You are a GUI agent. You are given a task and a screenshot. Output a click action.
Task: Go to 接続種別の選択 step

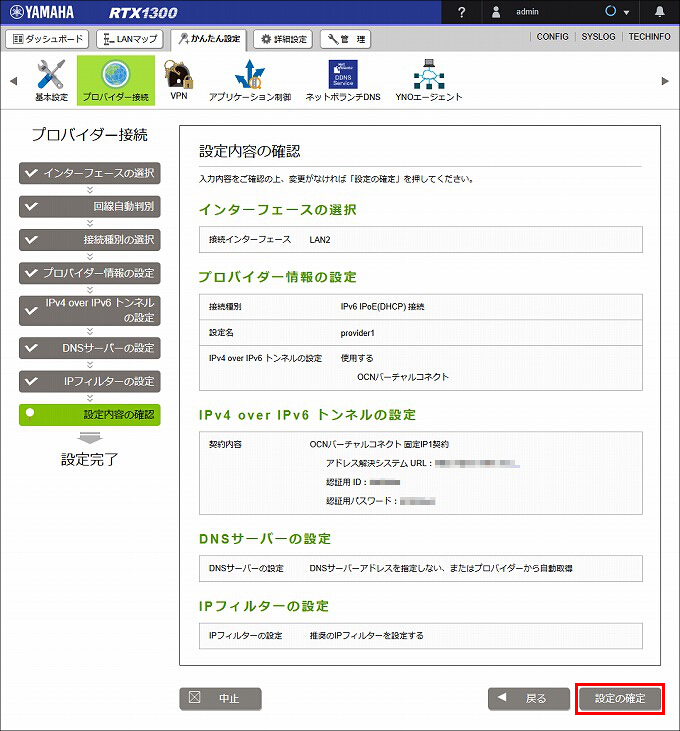[89, 240]
